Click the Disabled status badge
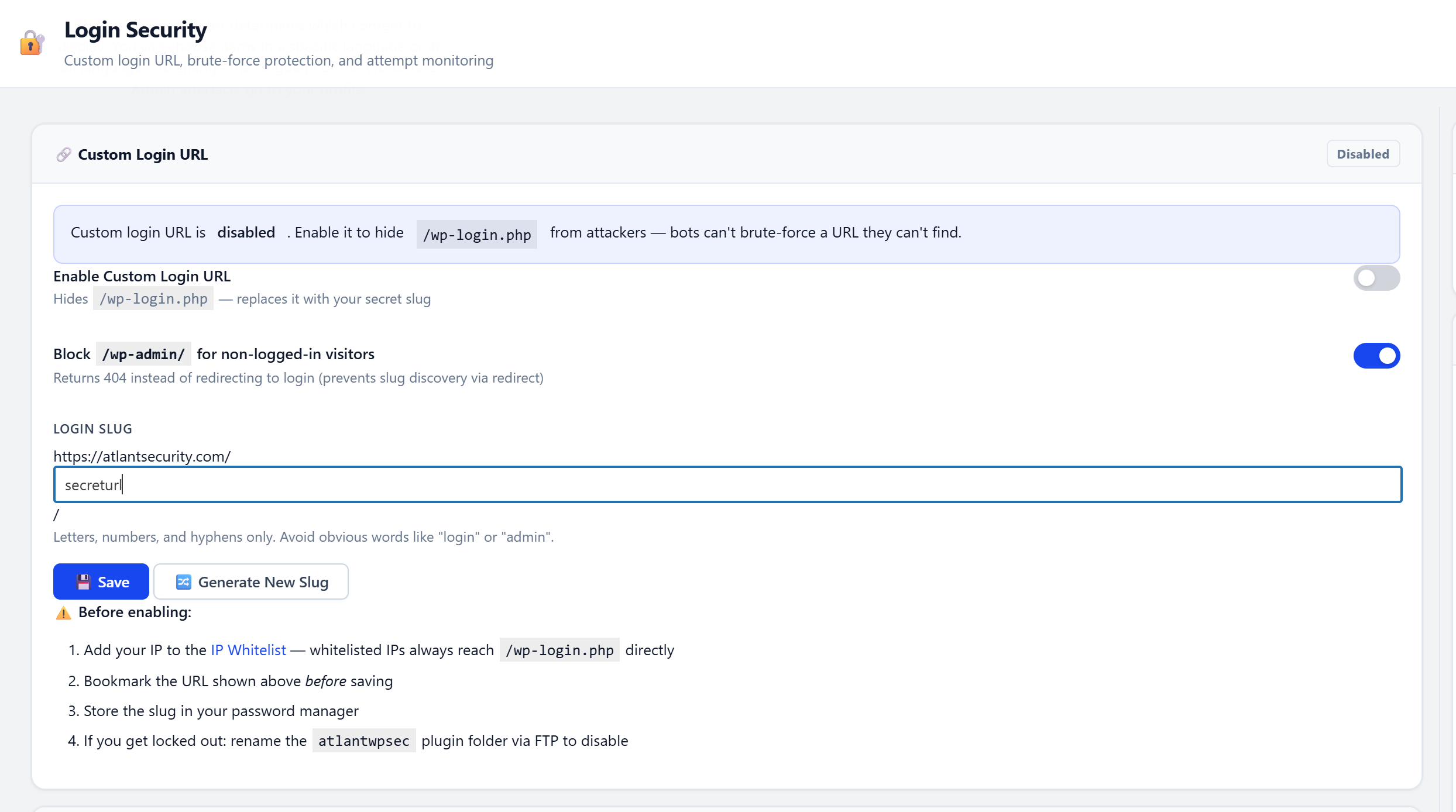Viewport: 1456px width, 812px height. pyautogui.click(x=1363, y=154)
